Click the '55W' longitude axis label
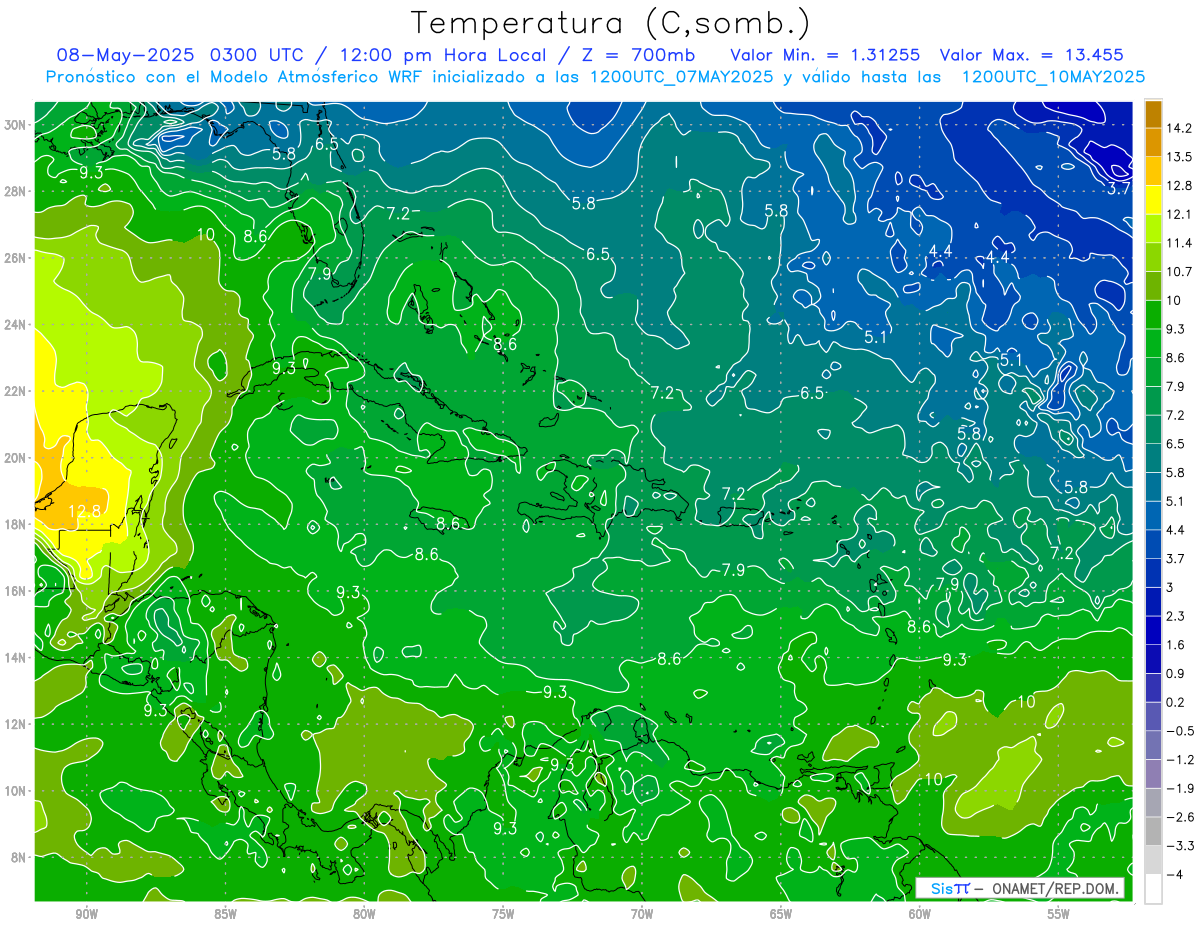 click(1059, 914)
